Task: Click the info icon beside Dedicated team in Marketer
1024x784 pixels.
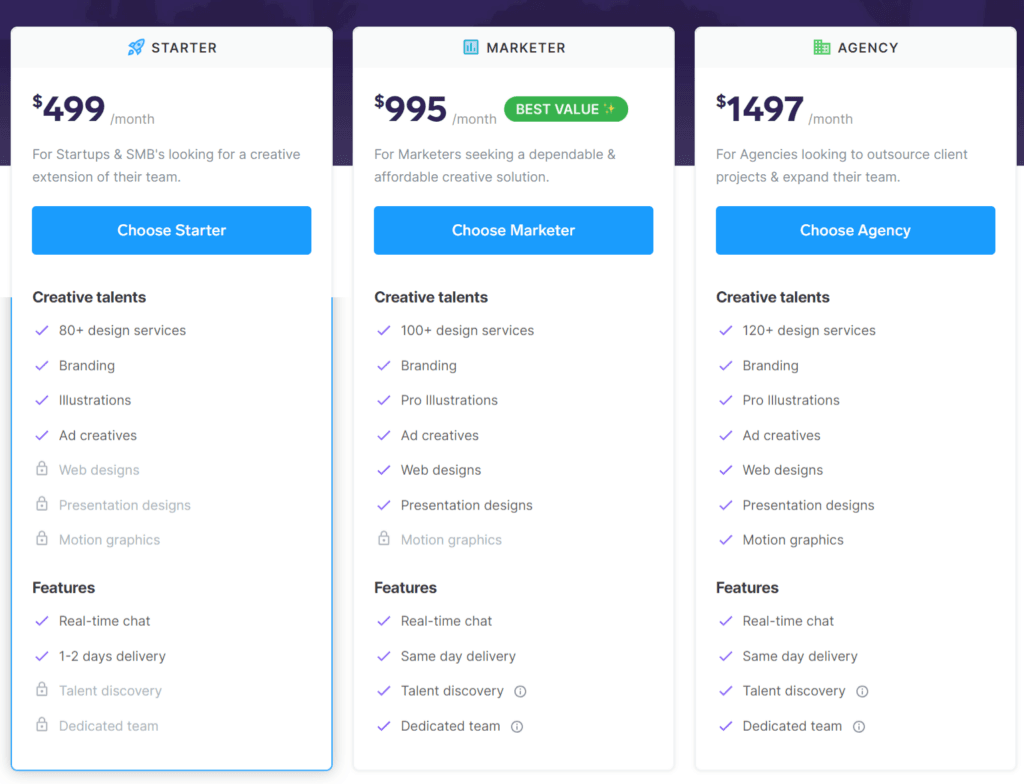Action: [517, 726]
